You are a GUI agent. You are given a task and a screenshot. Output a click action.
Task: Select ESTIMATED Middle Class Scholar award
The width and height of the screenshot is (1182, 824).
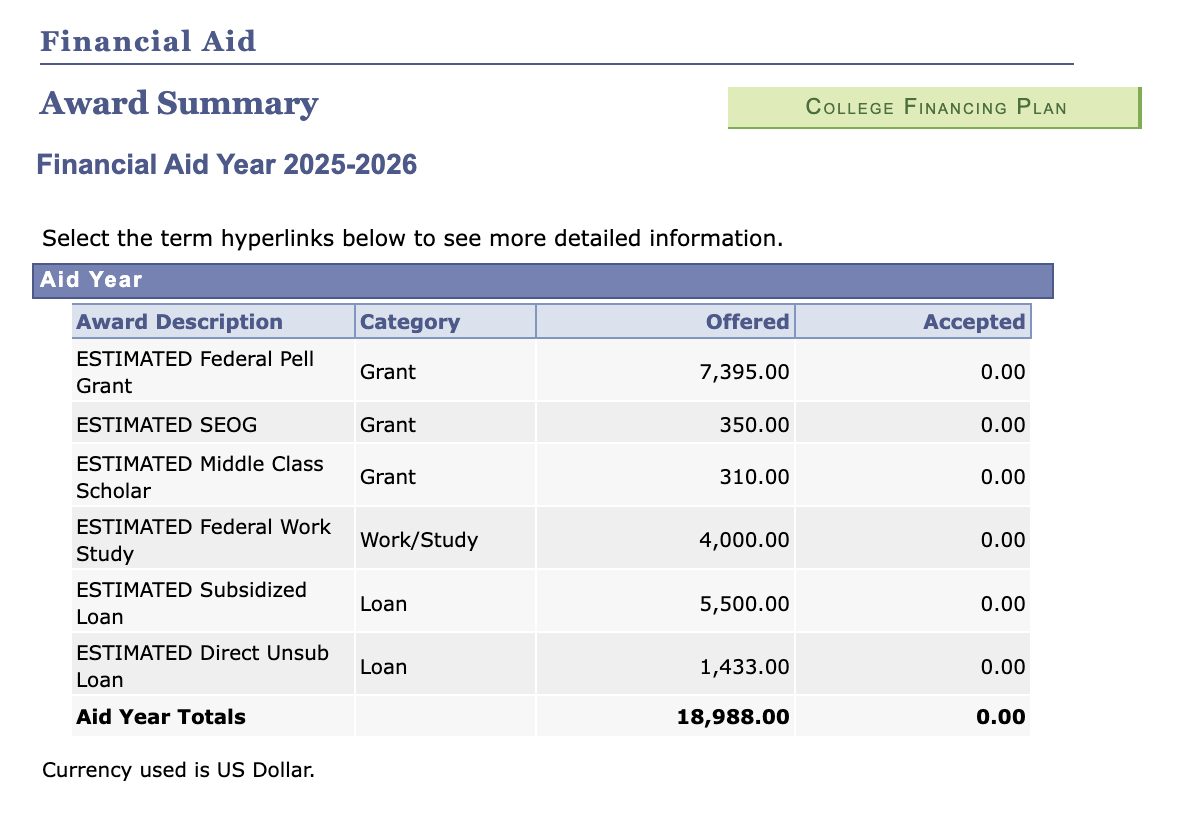click(200, 477)
